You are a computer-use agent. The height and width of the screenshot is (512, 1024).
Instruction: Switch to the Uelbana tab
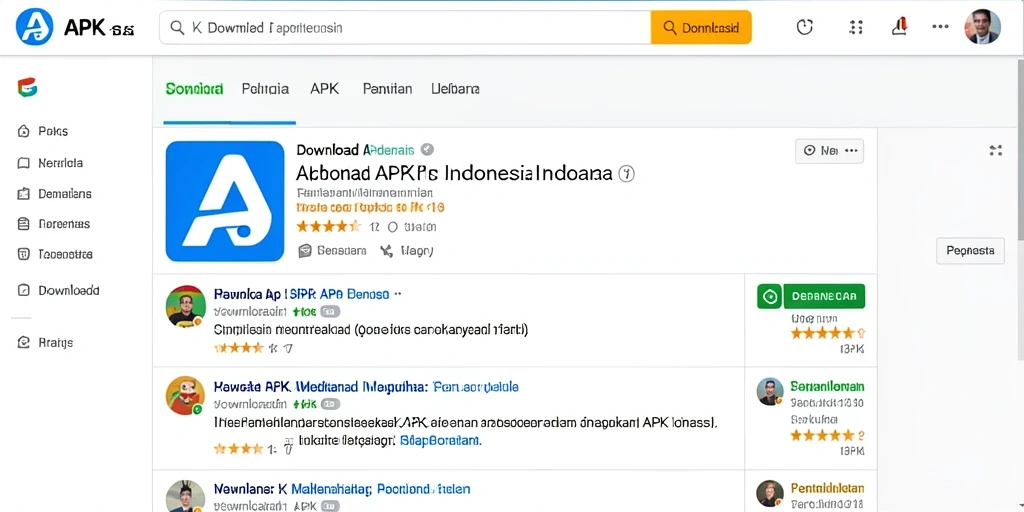[455, 89]
